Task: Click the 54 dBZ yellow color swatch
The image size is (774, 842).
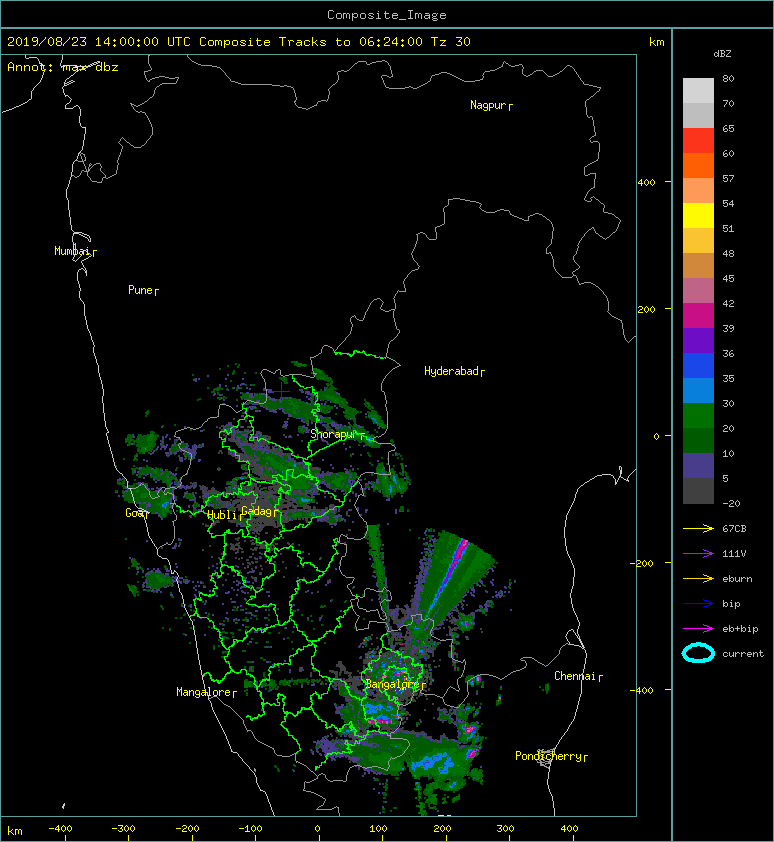Action: point(698,215)
